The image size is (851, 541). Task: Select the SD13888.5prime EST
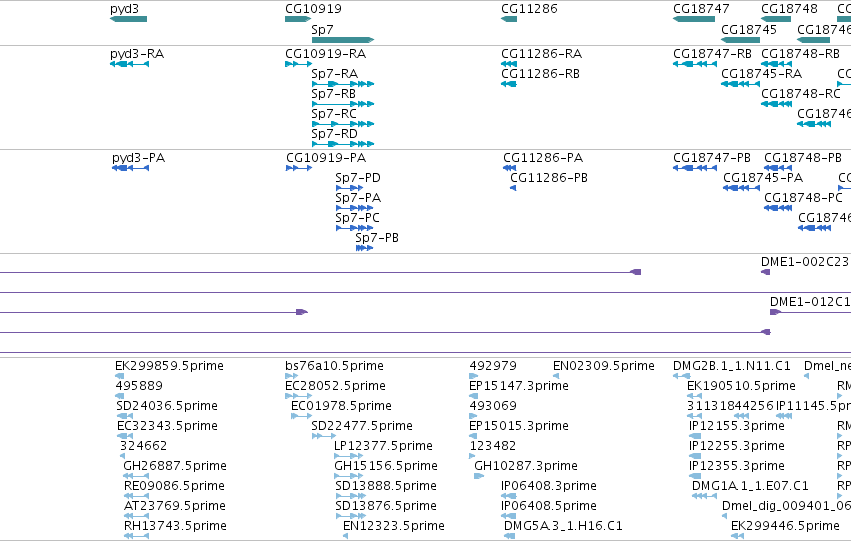[x=351, y=497]
